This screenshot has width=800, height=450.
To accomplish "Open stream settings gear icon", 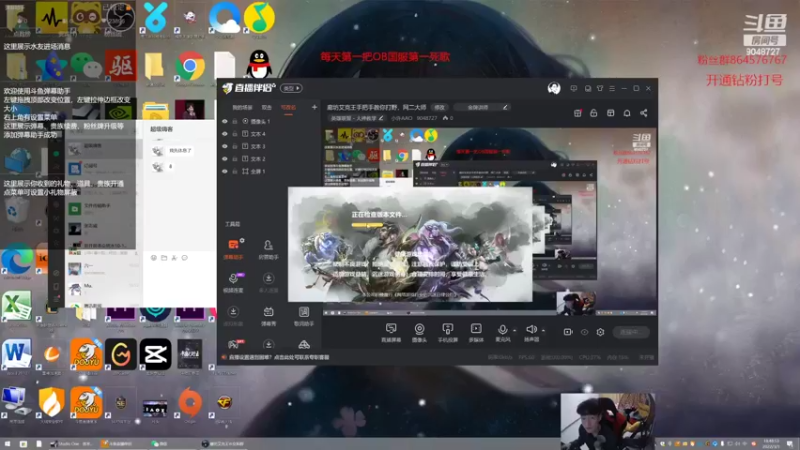I will (x=601, y=332).
